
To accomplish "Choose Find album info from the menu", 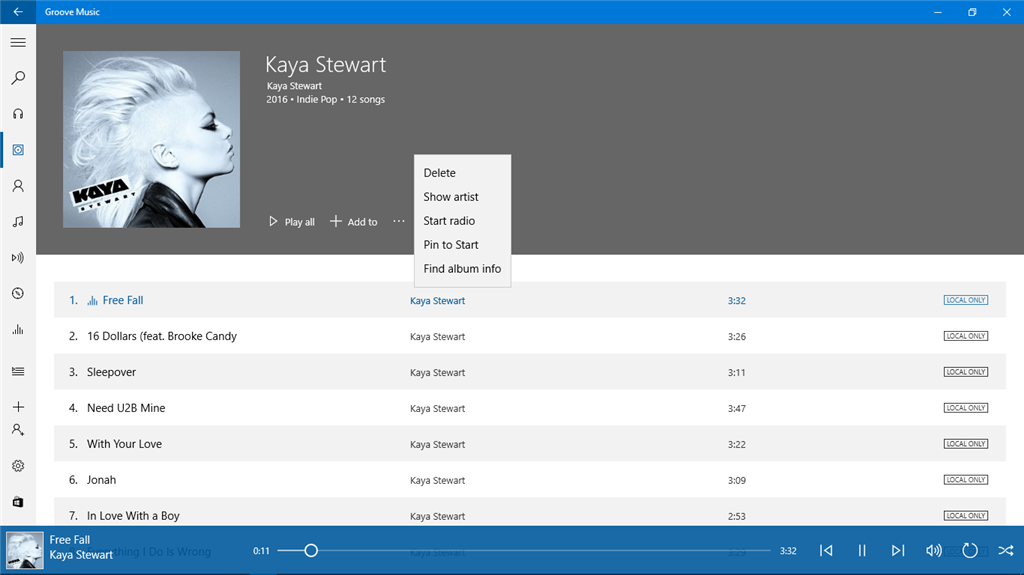I will tap(462, 269).
